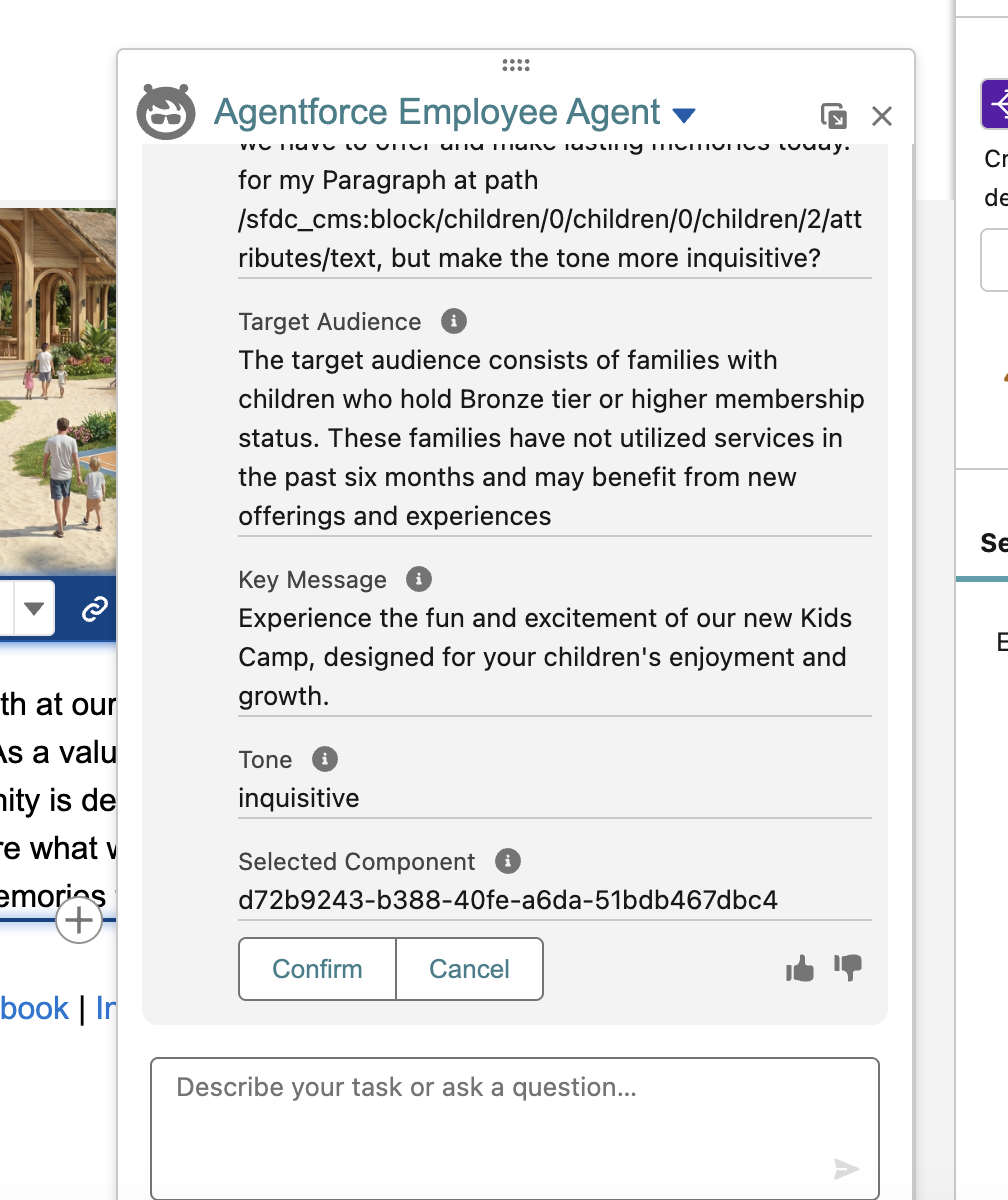This screenshot has width=1008, height=1200.
Task: Click the 'Tone' field label
Action: pyautogui.click(x=265, y=760)
